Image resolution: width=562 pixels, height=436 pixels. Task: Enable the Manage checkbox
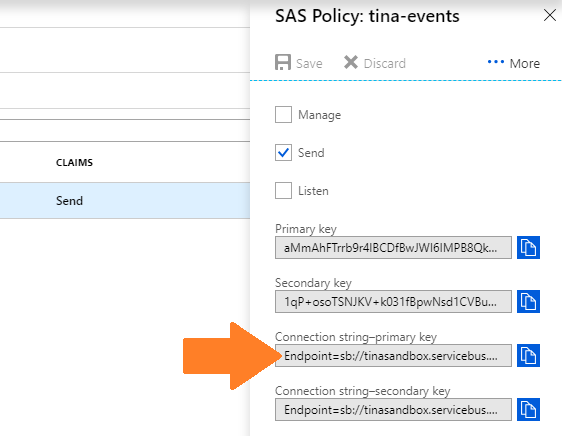tap(283, 114)
